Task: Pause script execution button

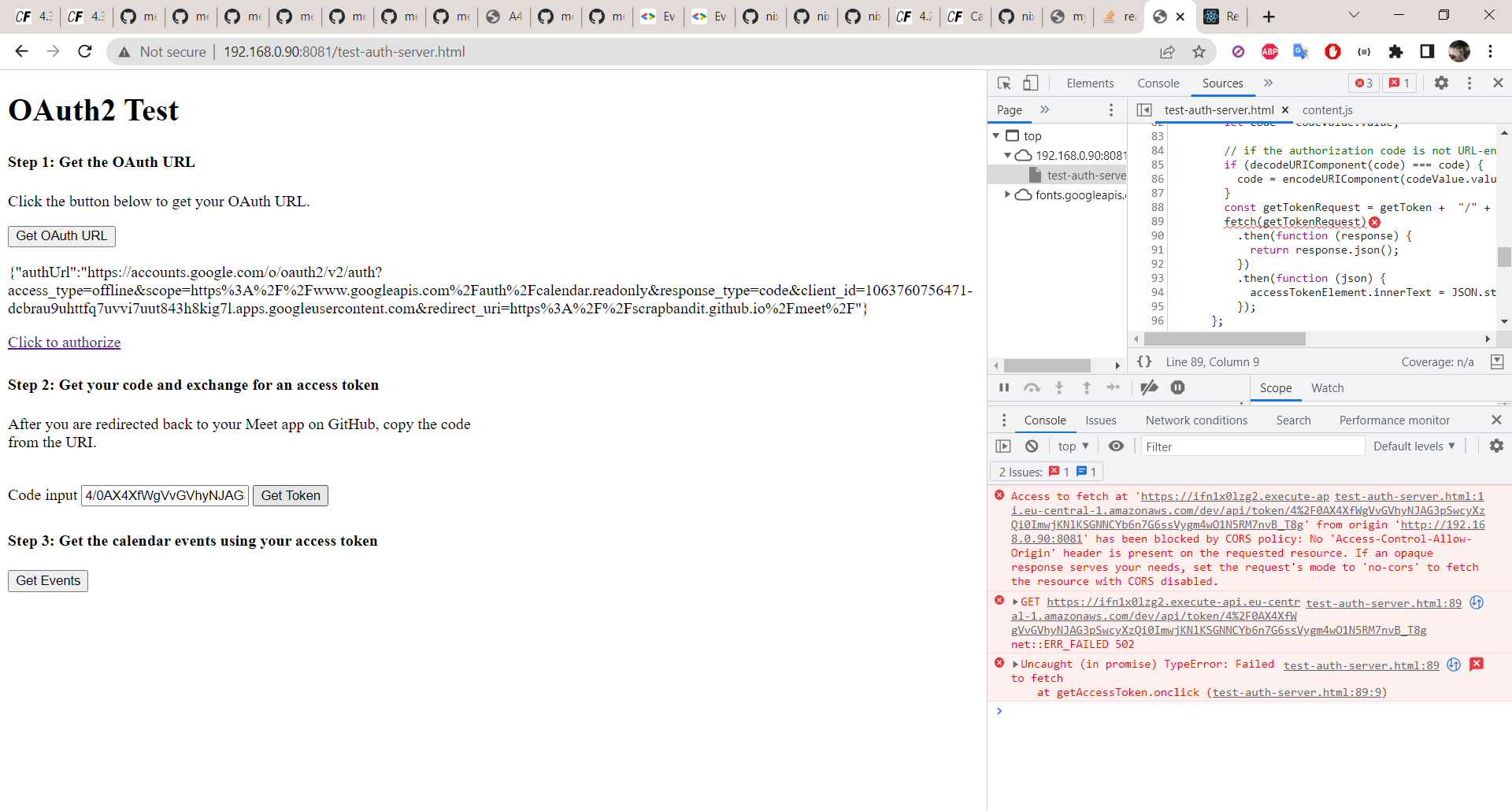Action: (x=1004, y=387)
